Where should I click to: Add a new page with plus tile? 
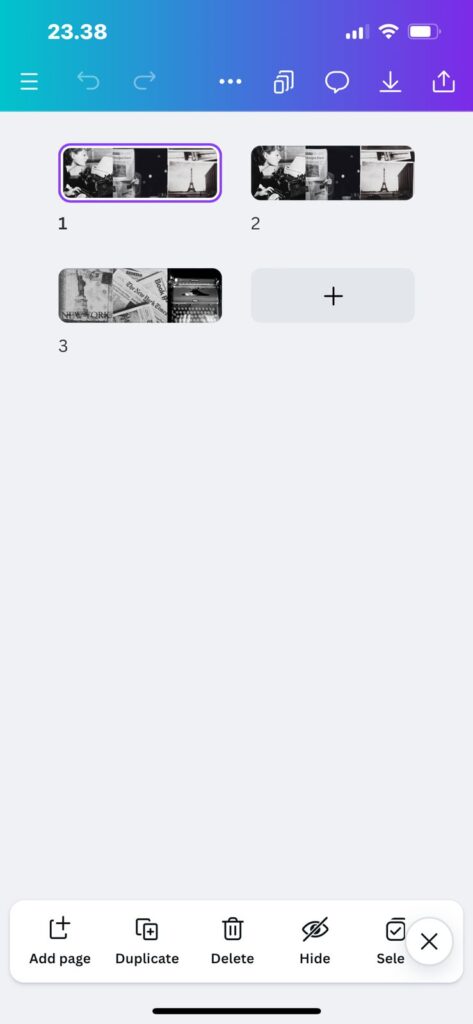[x=333, y=296]
